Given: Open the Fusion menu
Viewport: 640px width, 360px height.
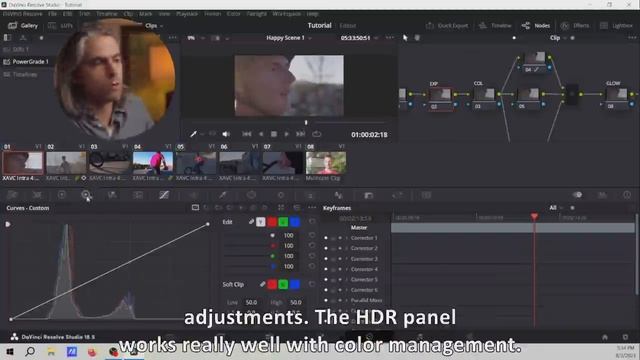Looking at the screenshot, I should pos(212,14).
